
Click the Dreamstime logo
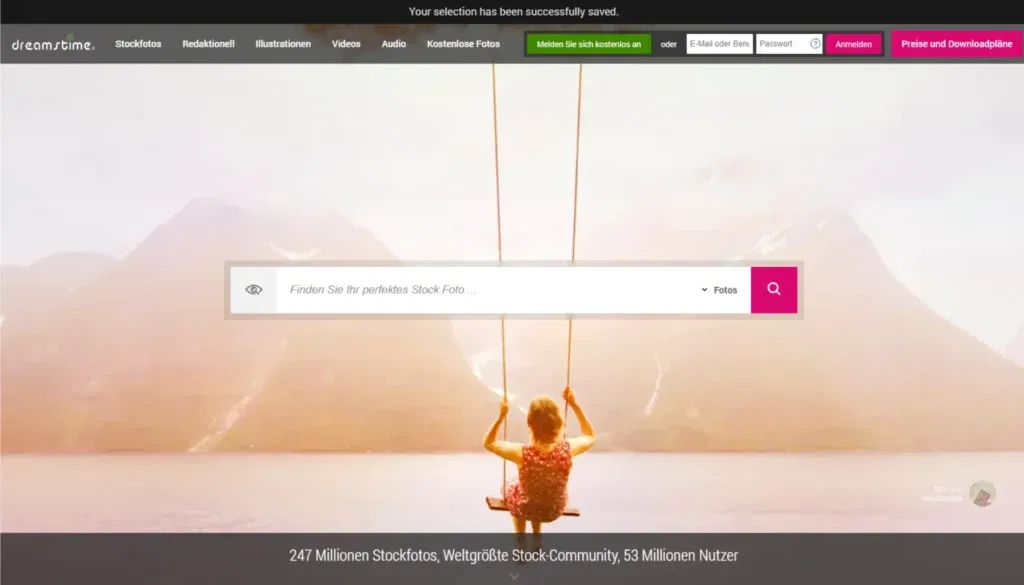53,44
